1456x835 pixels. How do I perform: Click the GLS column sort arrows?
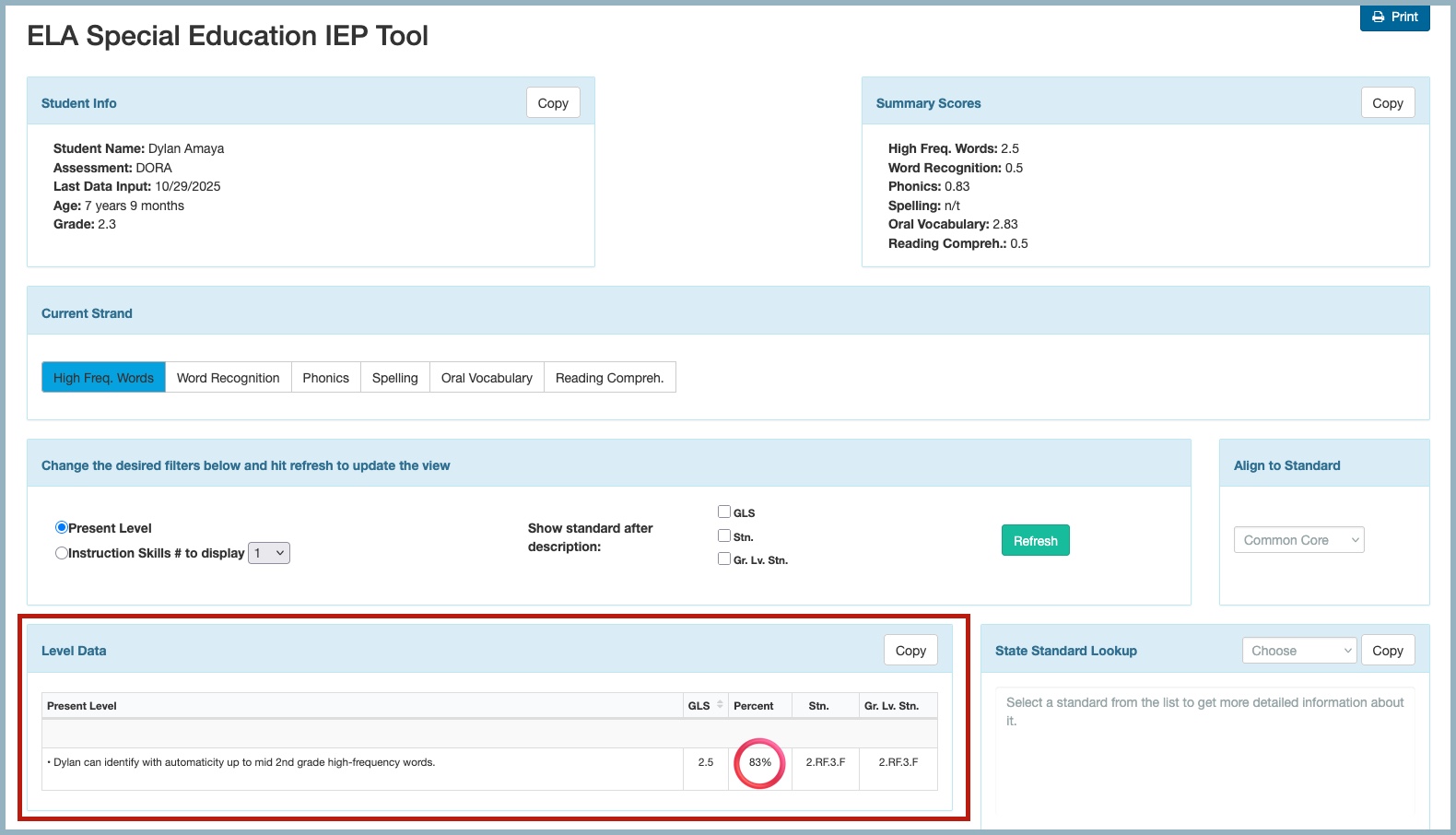pos(720,705)
